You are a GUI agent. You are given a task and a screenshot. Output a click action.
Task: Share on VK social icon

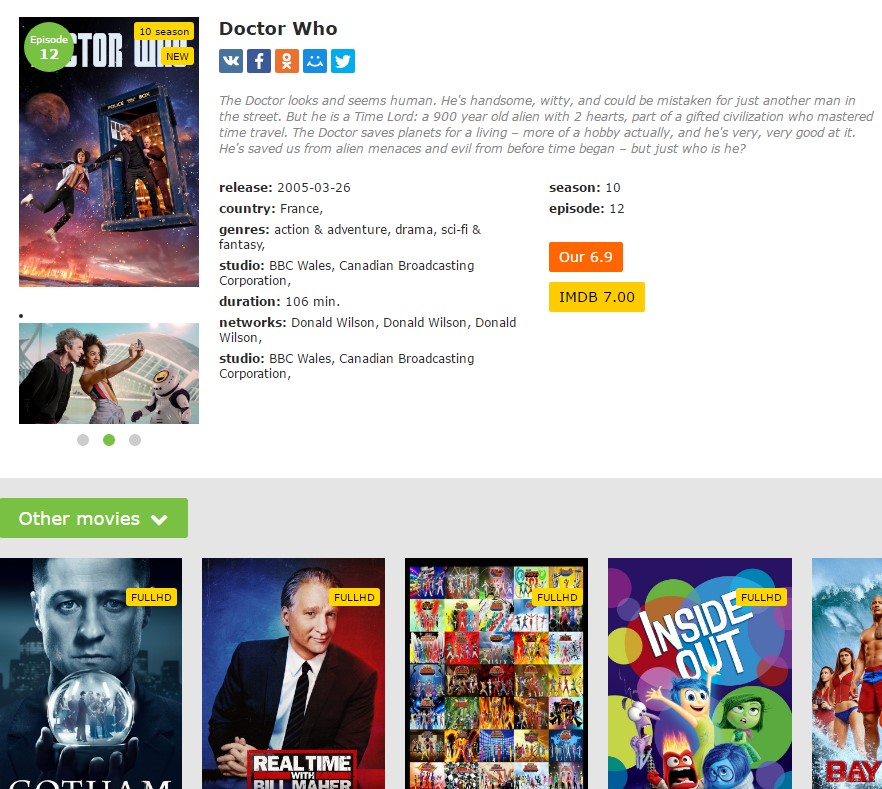tap(231, 61)
